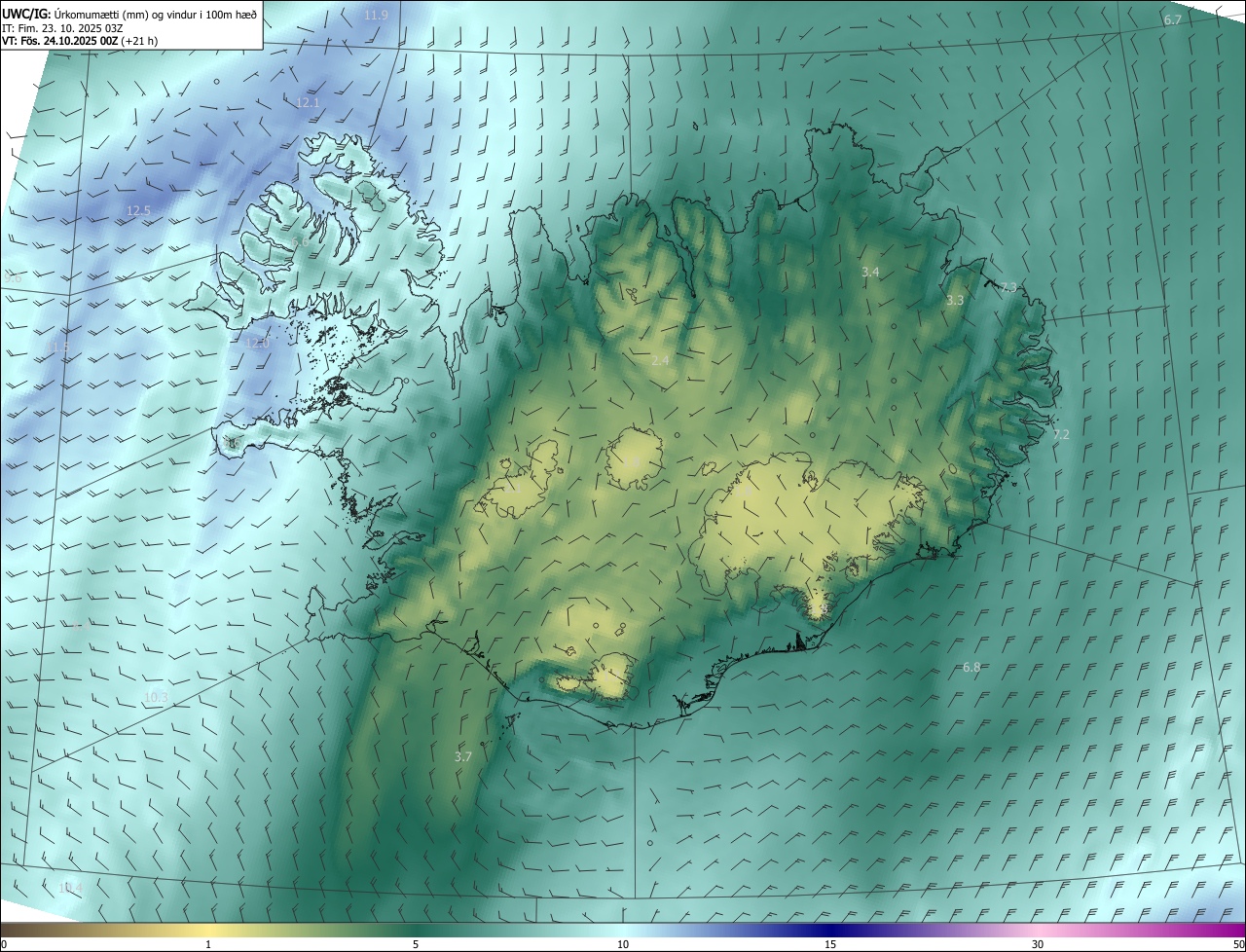Click the 10 tick on the color scale
1246x952 pixels.
click(x=623, y=944)
